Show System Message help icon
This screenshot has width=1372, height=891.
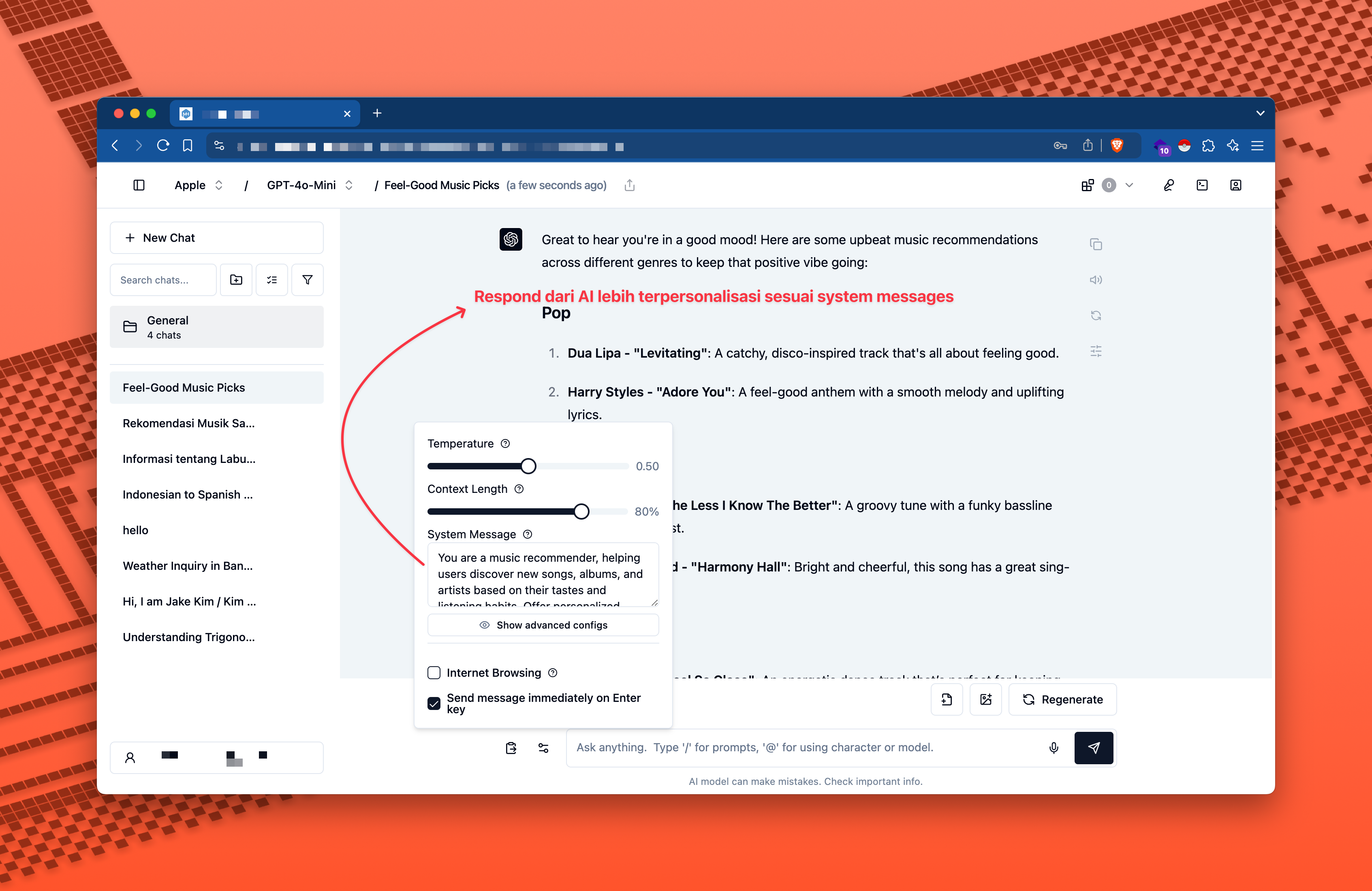[x=528, y=534]
